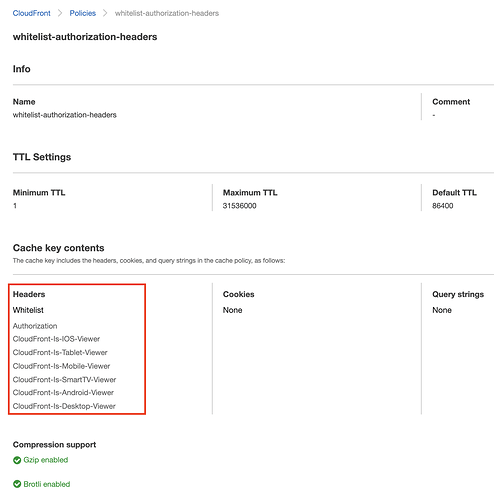The width and height of the screenshot is (494, 500).
Task: Select the CloudFront-Is-Android-Viewer header entry
Action: pyautogui.click(x=63, y=393)
